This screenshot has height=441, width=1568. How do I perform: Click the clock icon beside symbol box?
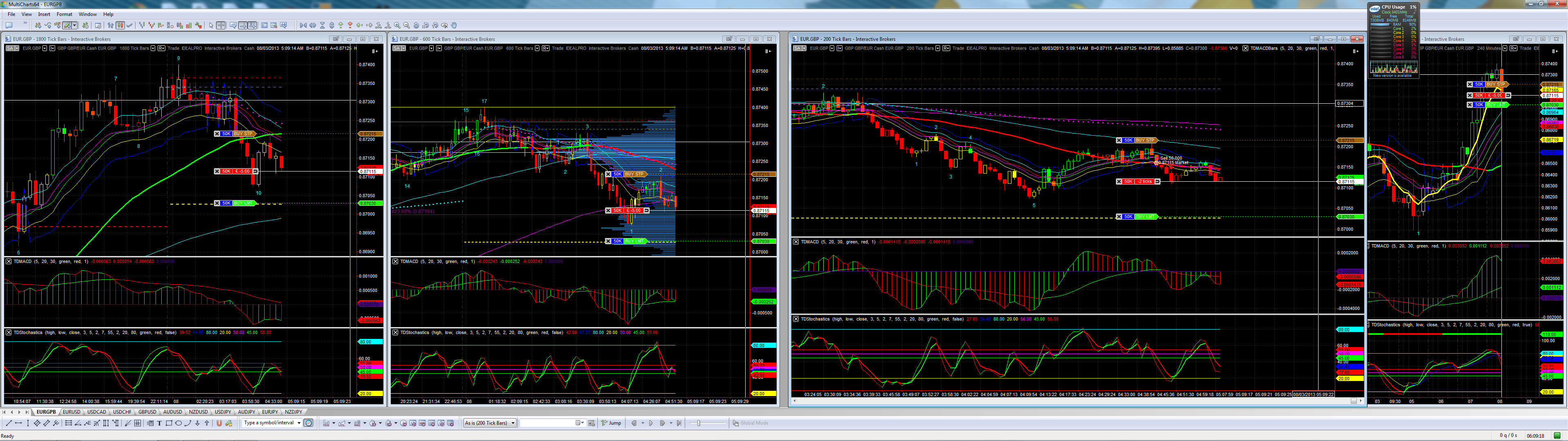[309, 423]
